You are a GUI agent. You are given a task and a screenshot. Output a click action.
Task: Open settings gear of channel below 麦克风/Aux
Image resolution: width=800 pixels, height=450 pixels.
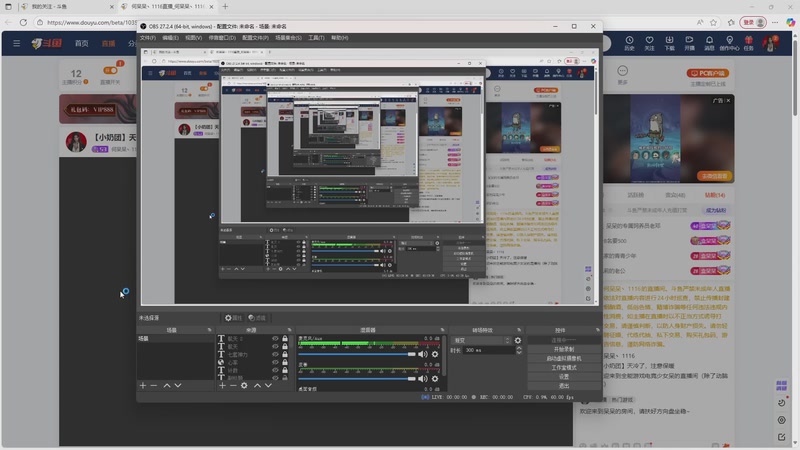point(435,379)
